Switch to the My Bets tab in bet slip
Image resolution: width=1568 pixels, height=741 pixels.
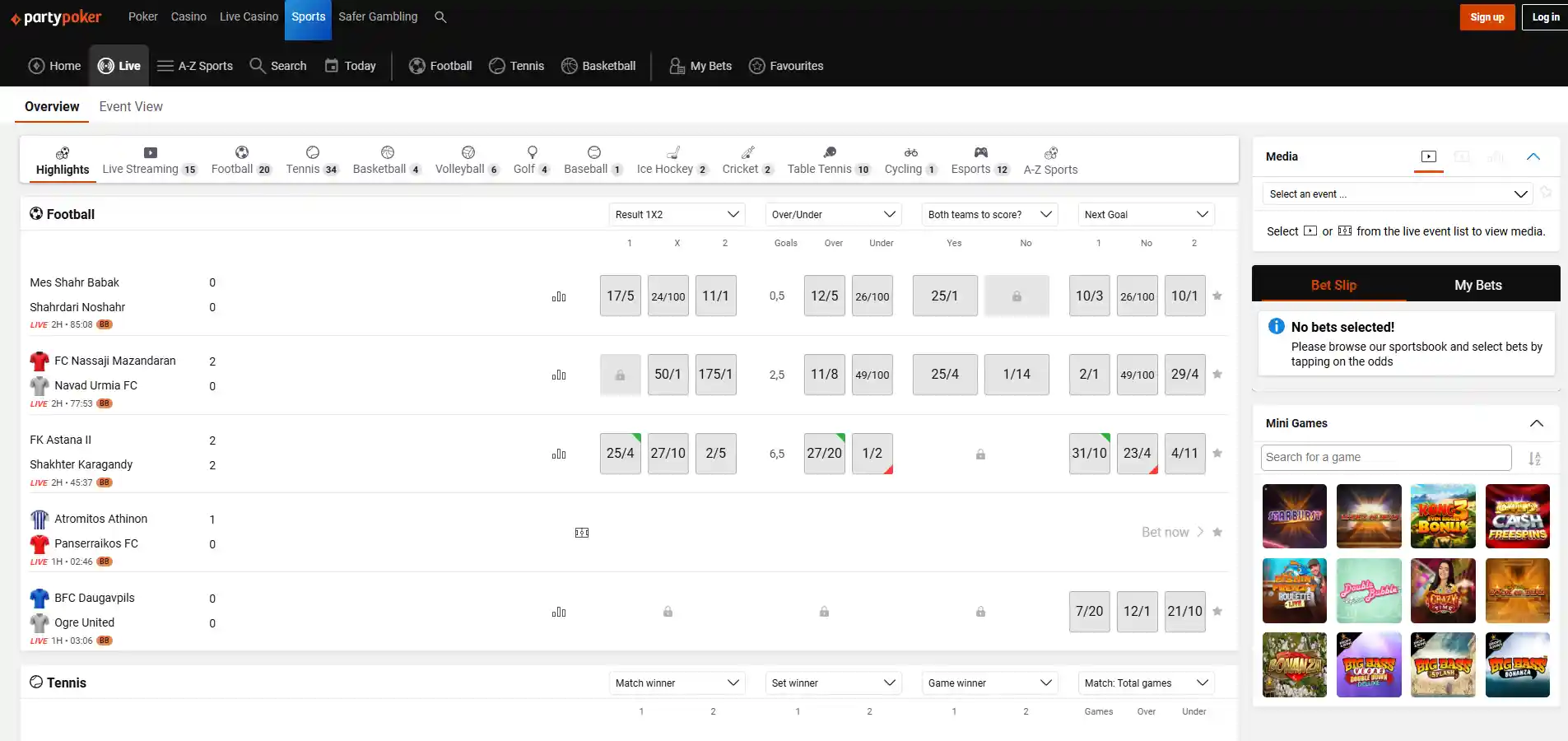1477,285
